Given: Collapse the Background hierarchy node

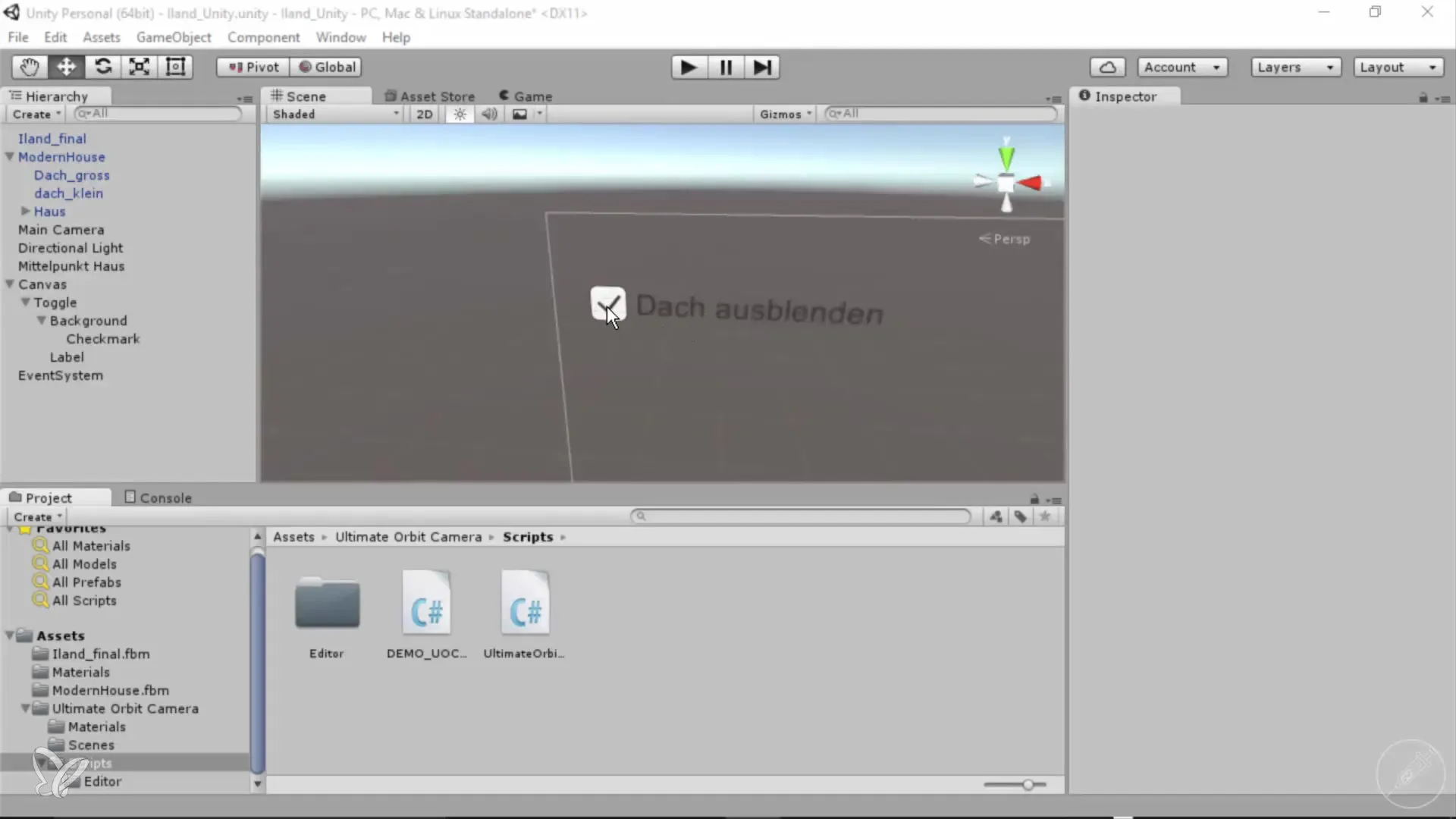Looking at the screenshot, I should click(x=41, y=320).
